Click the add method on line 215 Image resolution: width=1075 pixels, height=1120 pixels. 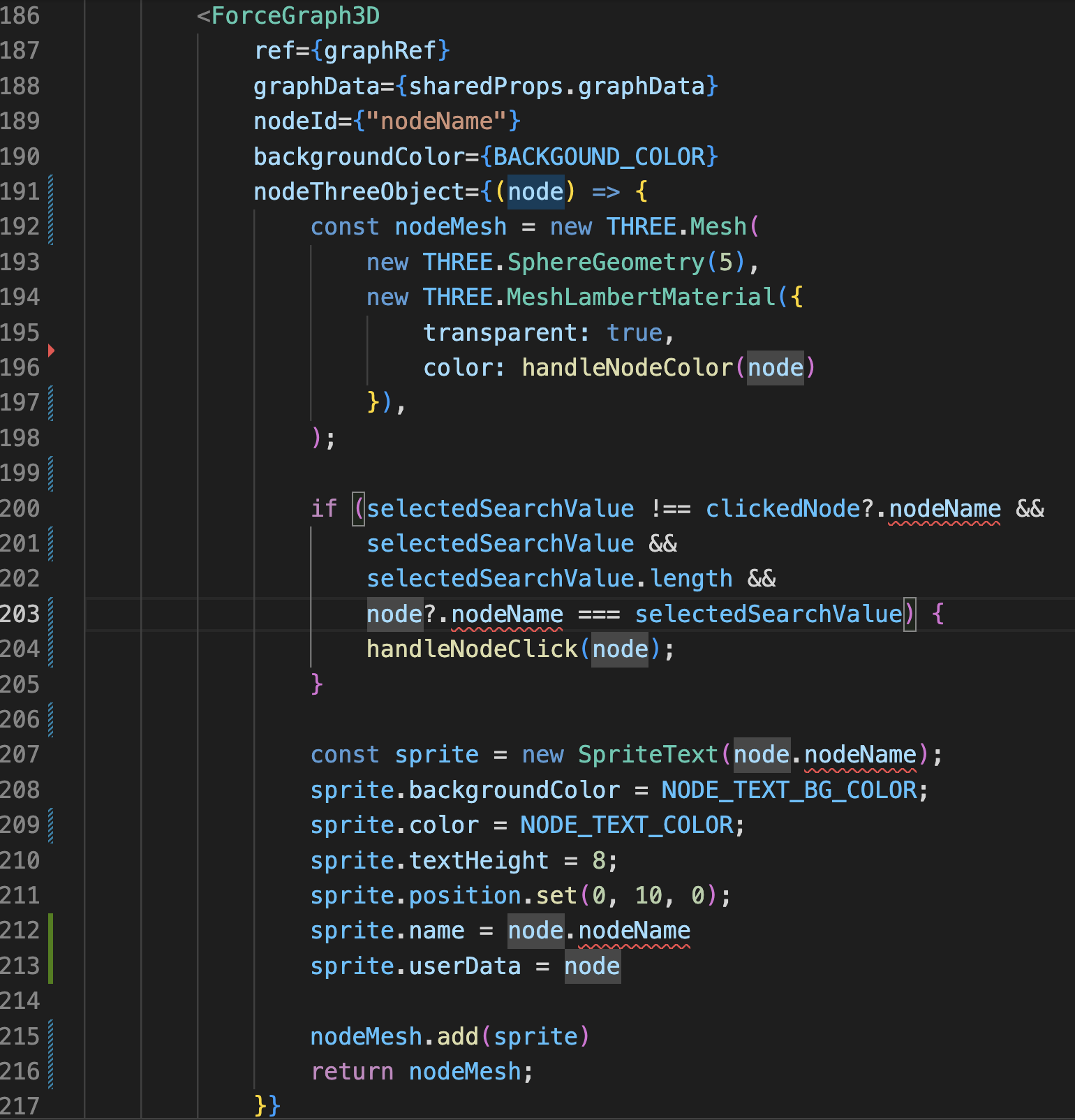pos(458,1036)
